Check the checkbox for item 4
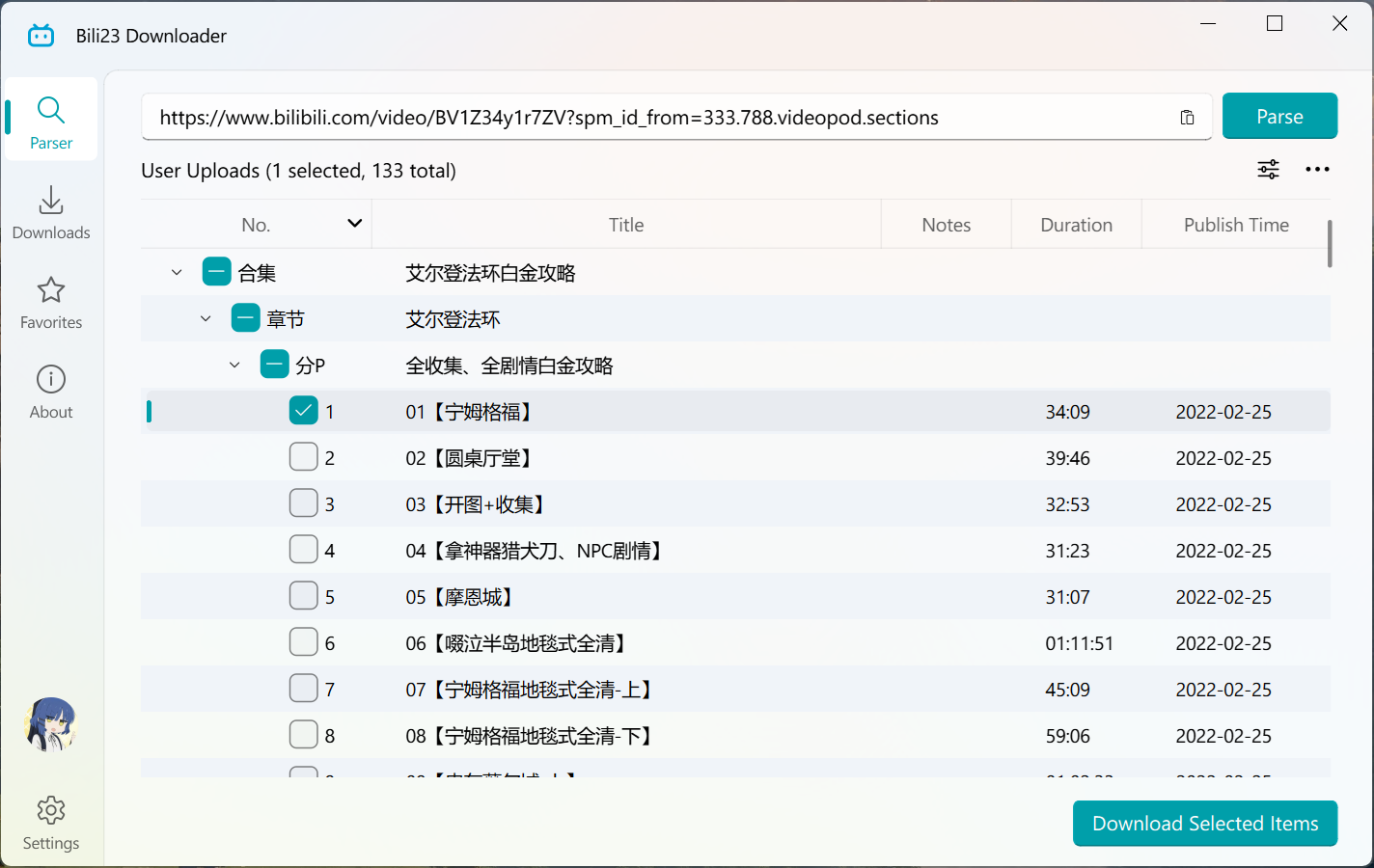Viewport: 1374px width, 868px height. point(304,550)
